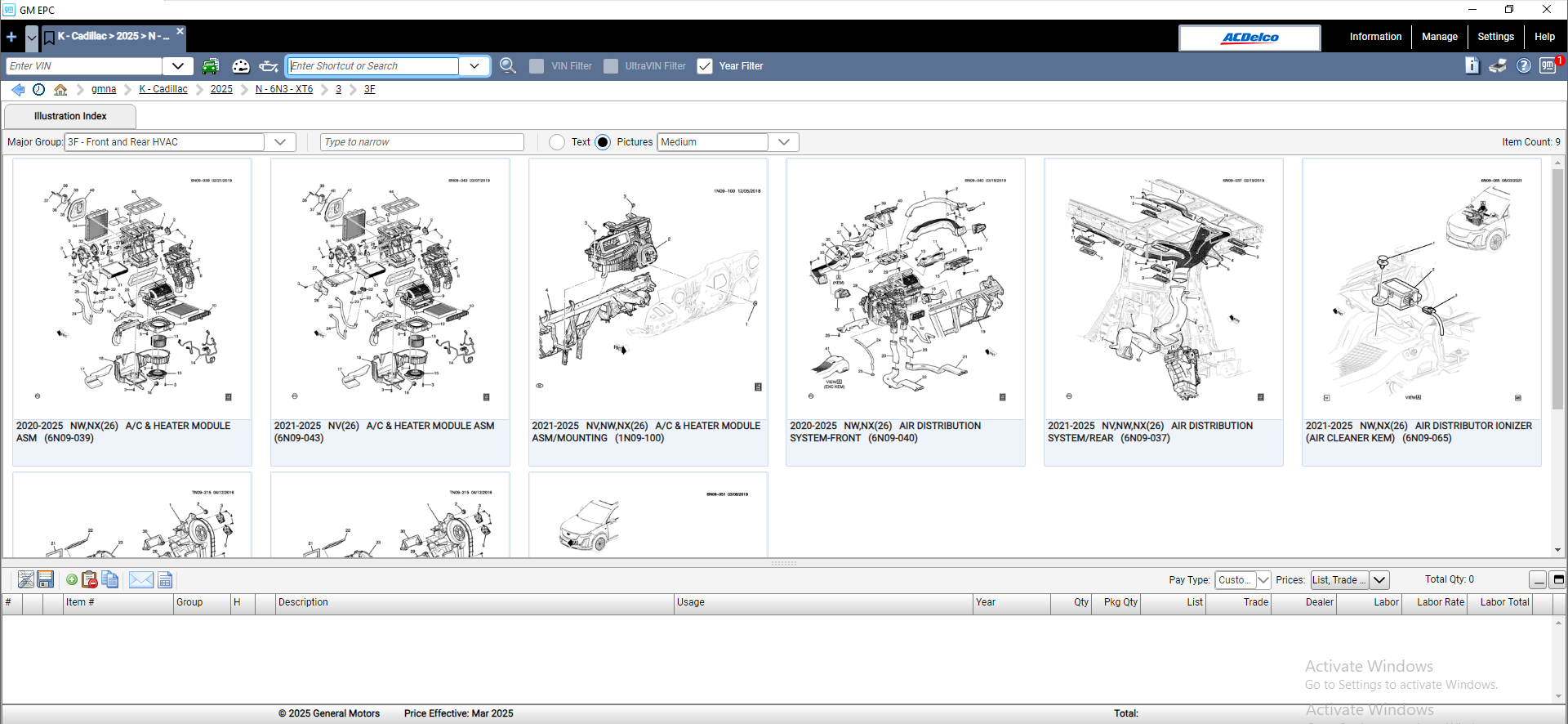Save the parts list with floppy icon

point(46,579)
